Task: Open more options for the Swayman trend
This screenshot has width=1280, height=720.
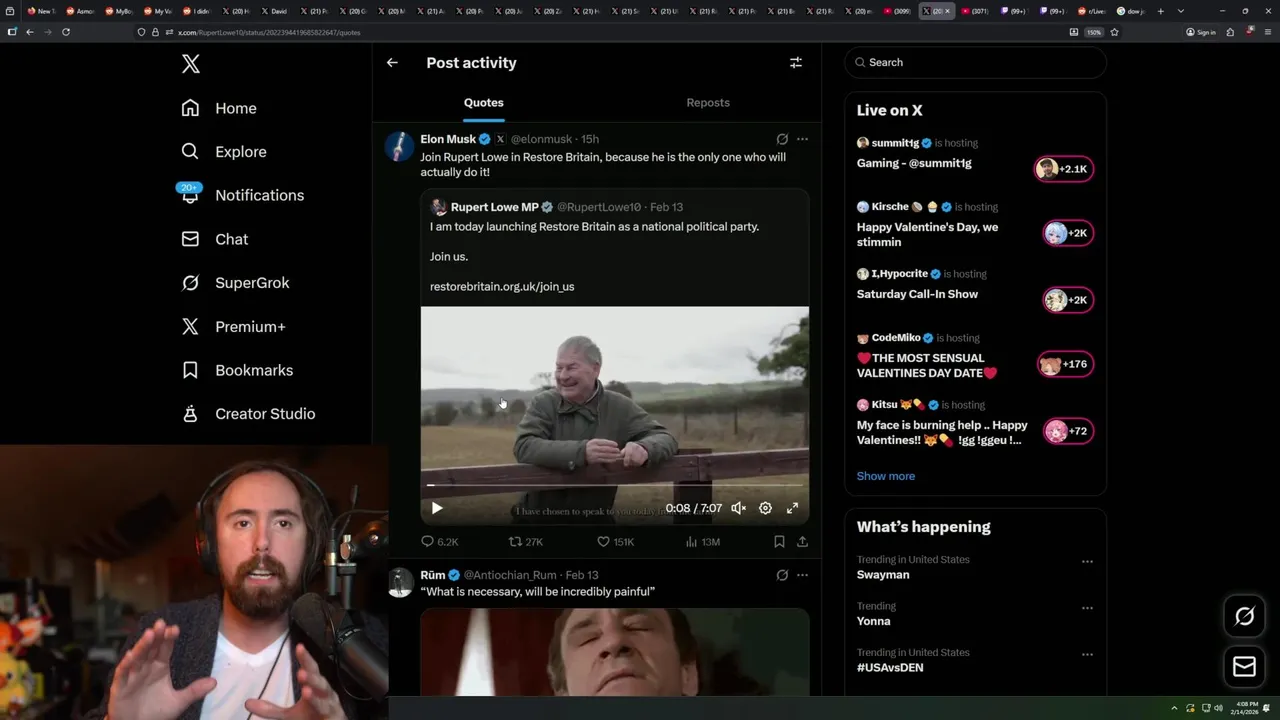Action: point(1087,561)
